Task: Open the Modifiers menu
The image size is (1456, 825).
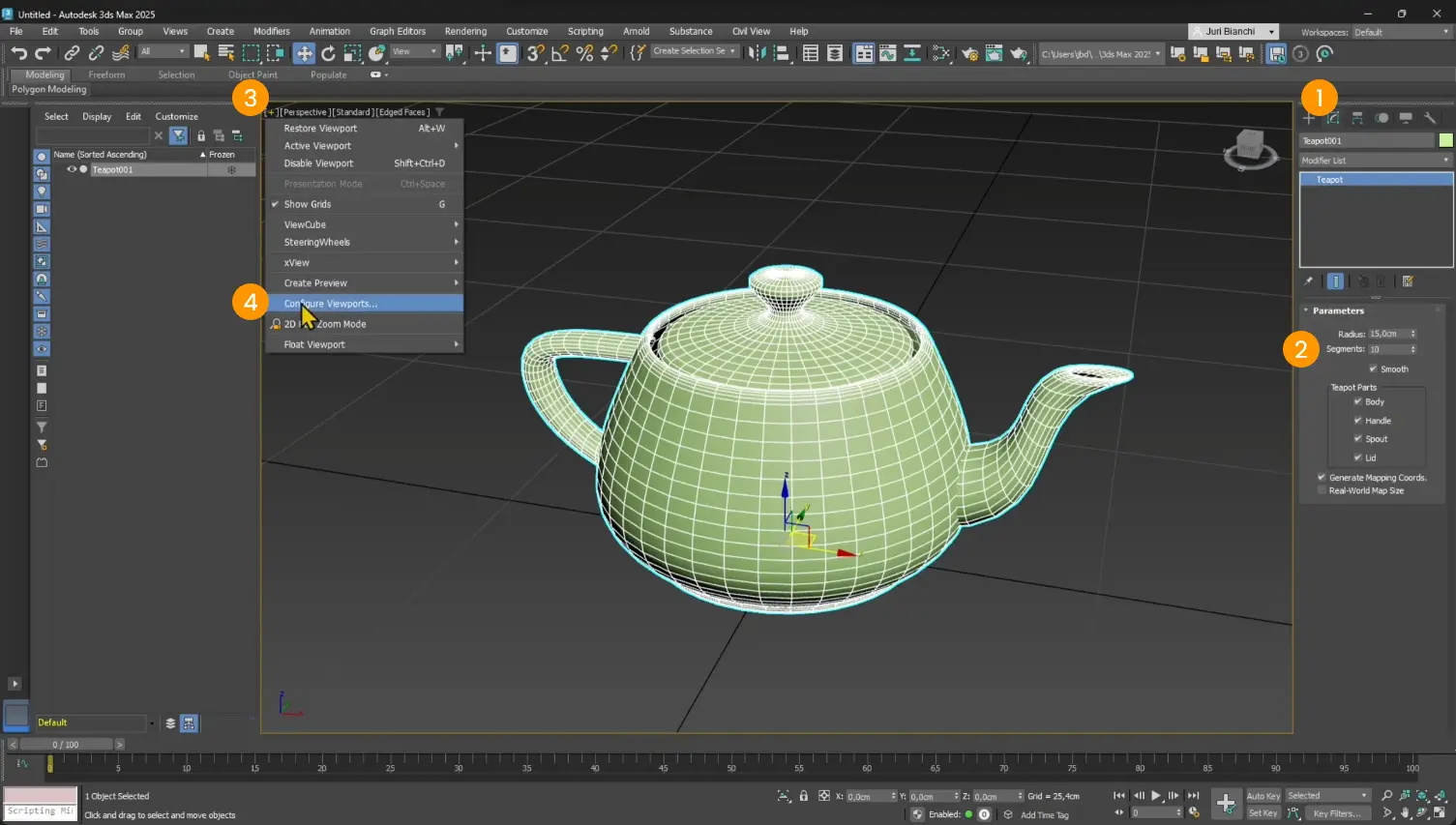Action: [x=271, y=31]
